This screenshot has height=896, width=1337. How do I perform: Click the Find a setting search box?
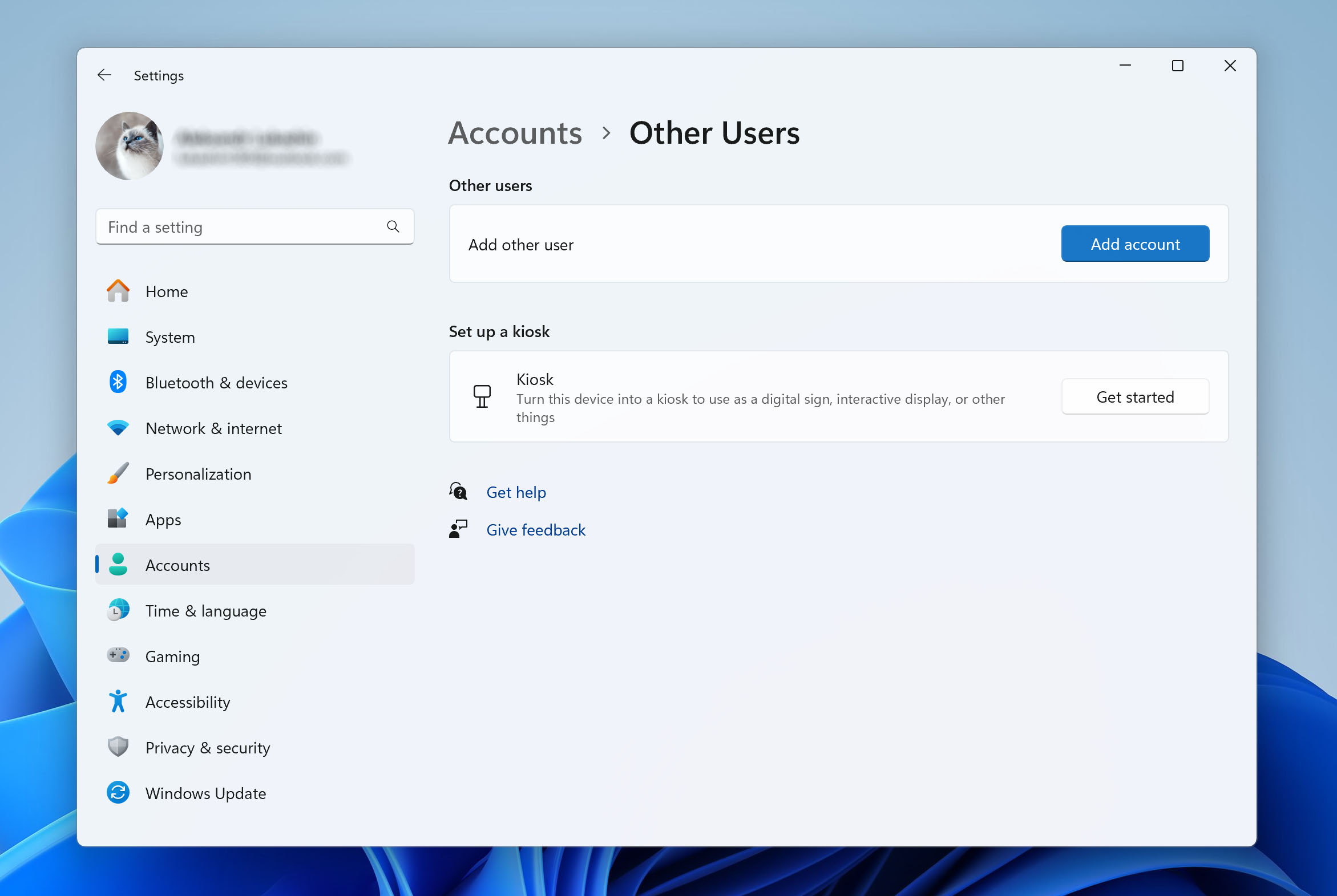[x=255, y=227]
